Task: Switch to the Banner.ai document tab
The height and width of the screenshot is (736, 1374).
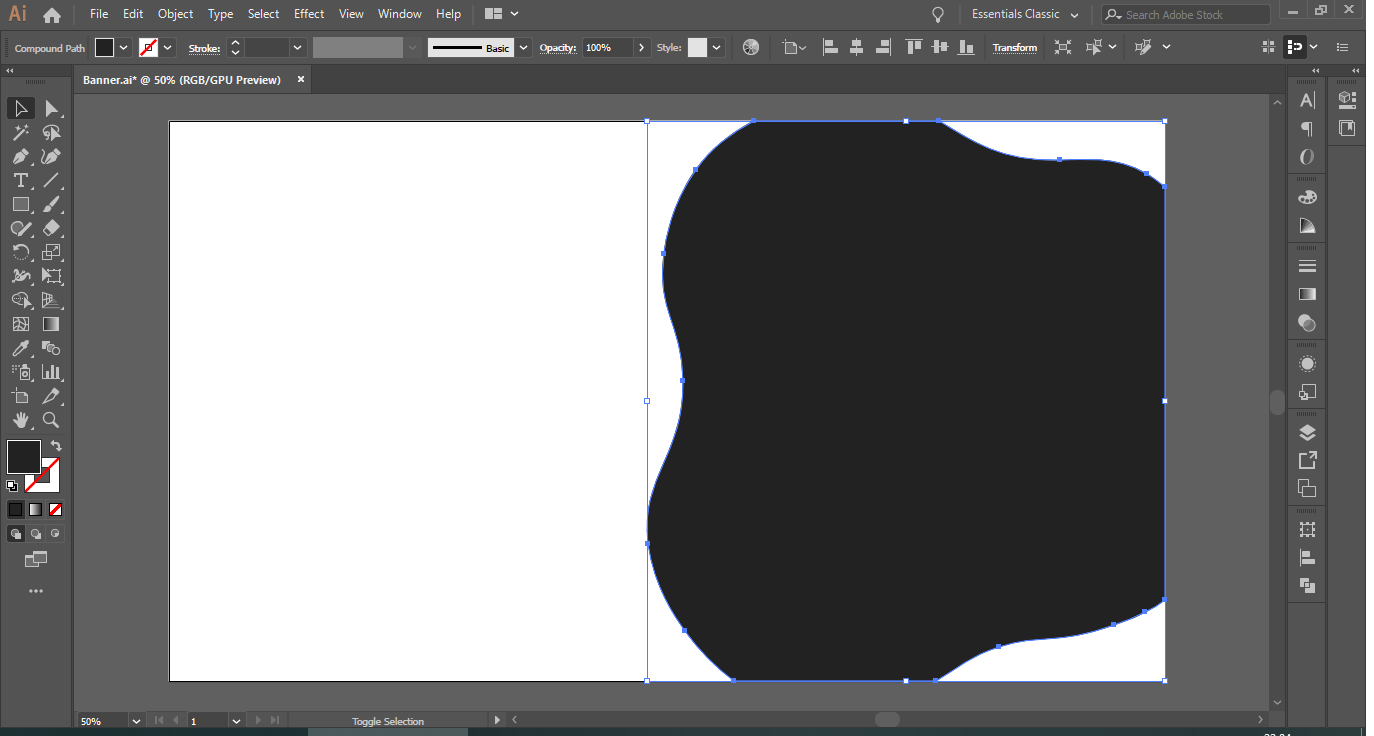Action: click(182, 79)
